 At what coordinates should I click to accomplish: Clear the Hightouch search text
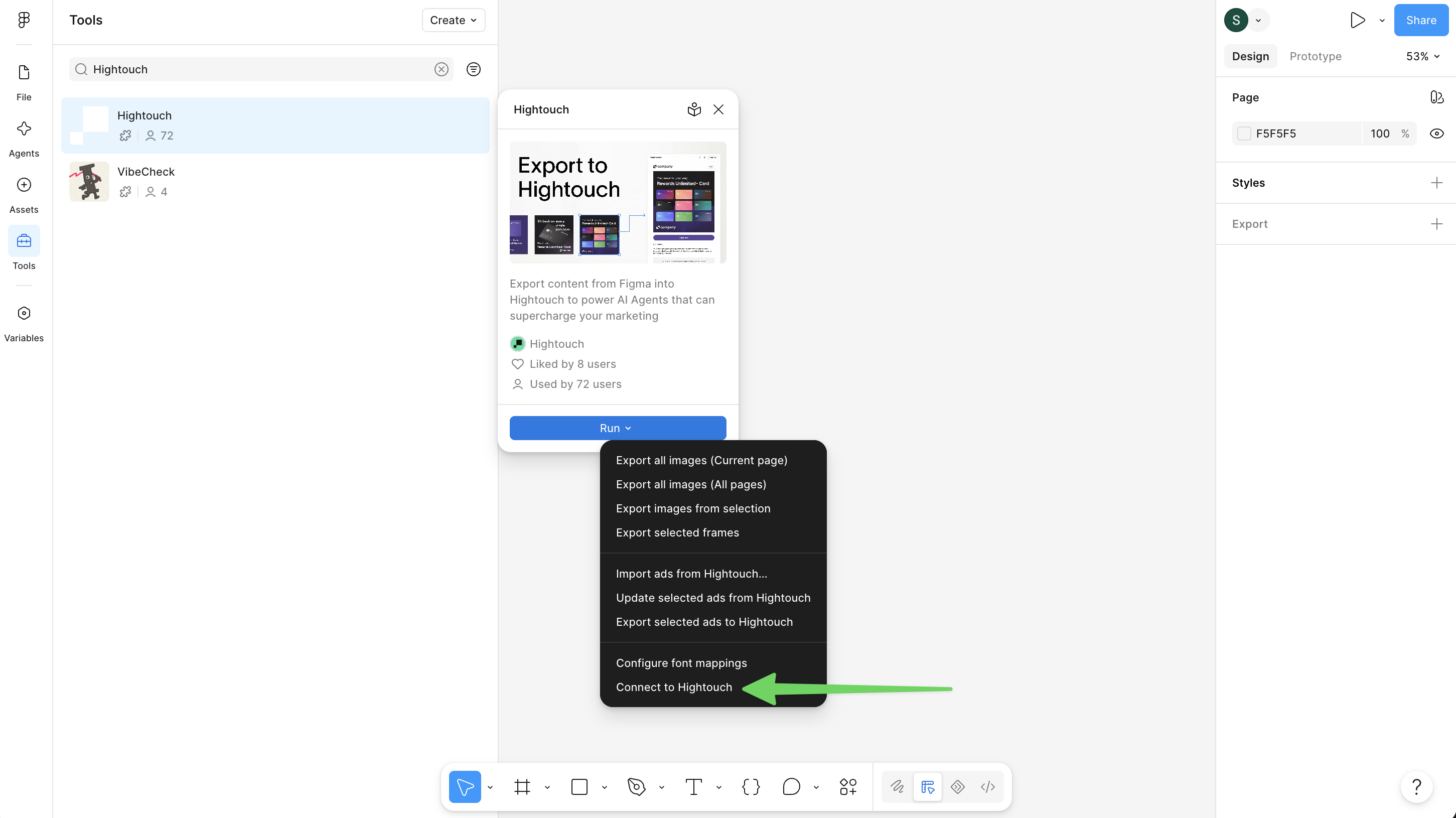coord(442,69)
